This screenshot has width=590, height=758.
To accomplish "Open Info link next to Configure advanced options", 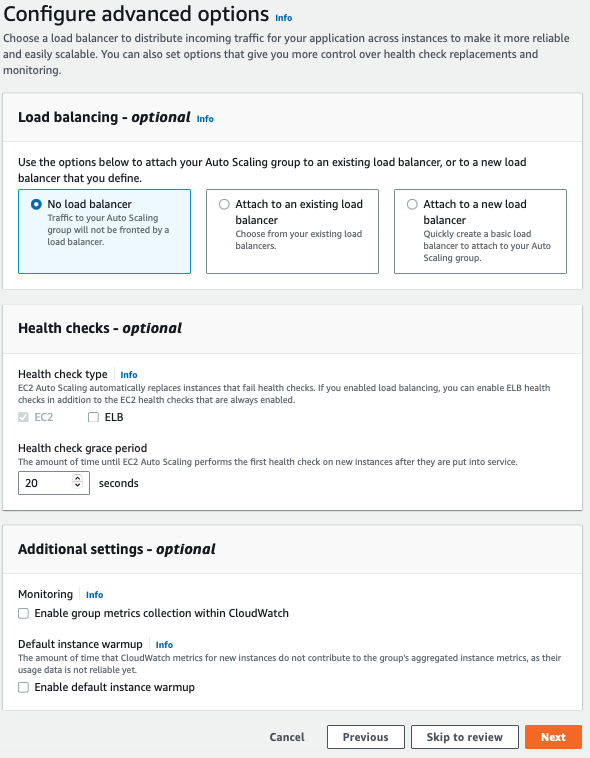I will 283,18.
